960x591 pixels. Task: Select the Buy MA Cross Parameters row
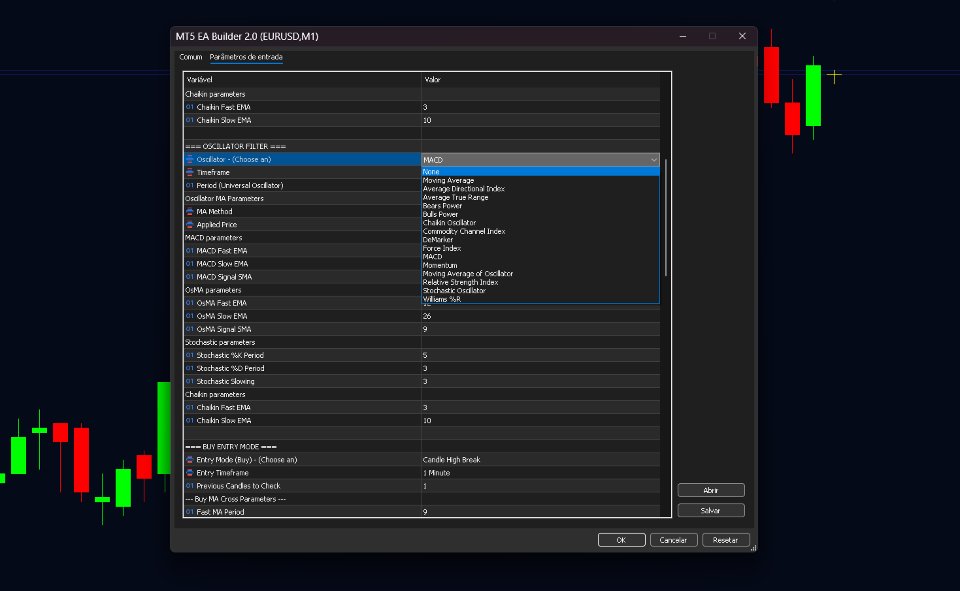pyautogui.click(x=422, y=499)
